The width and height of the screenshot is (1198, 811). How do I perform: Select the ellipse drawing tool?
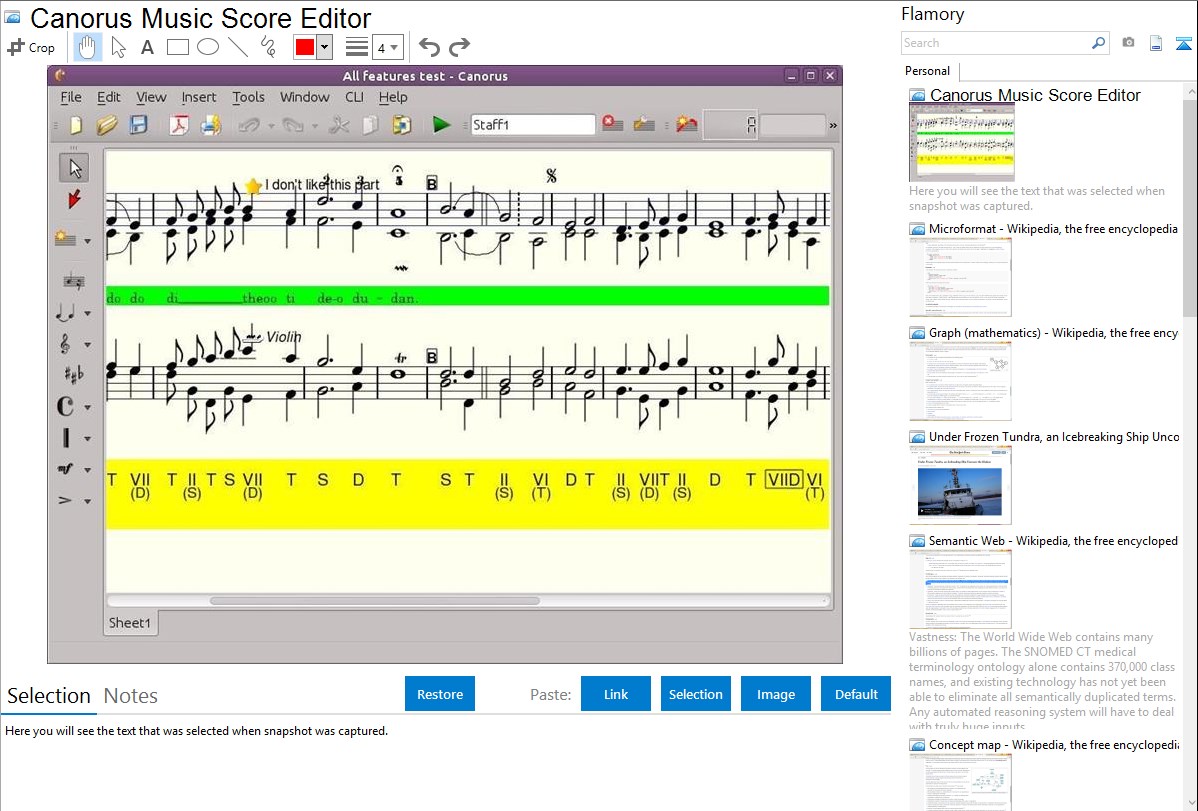(x=208, y=47)
